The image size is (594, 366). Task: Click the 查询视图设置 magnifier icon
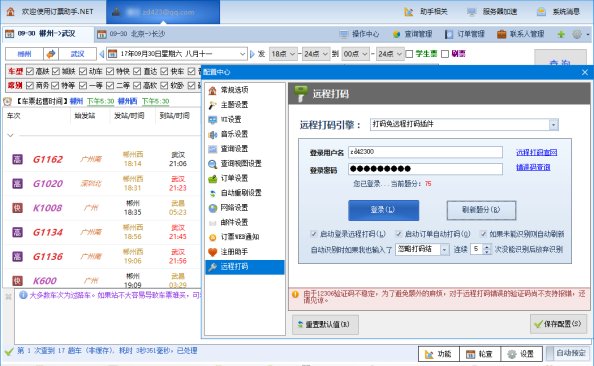pyautogui.click(x=213, y=164)
